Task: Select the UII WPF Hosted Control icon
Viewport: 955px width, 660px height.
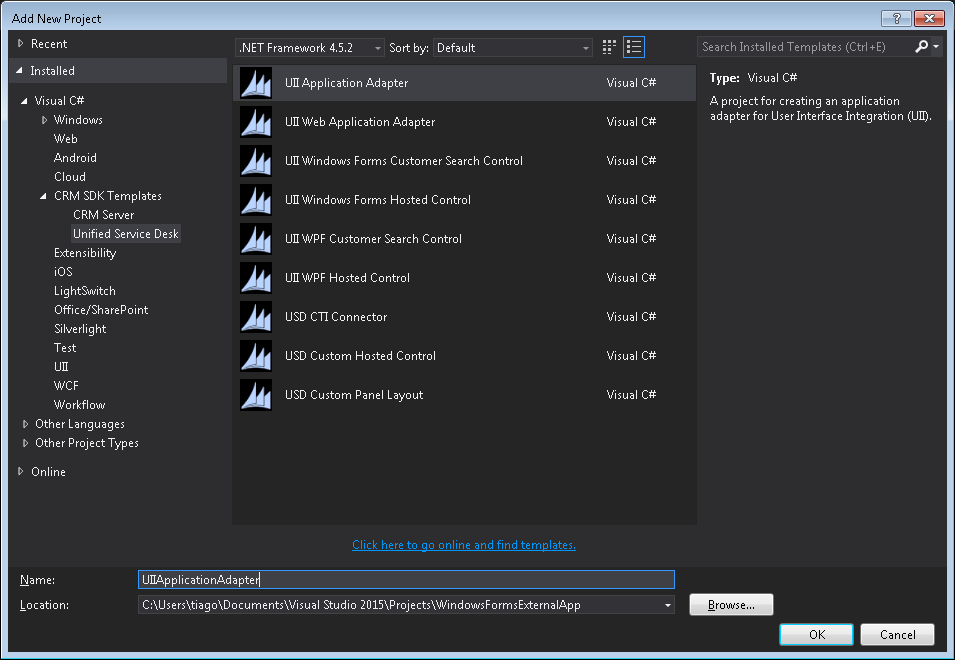Action: coord(256,278)
